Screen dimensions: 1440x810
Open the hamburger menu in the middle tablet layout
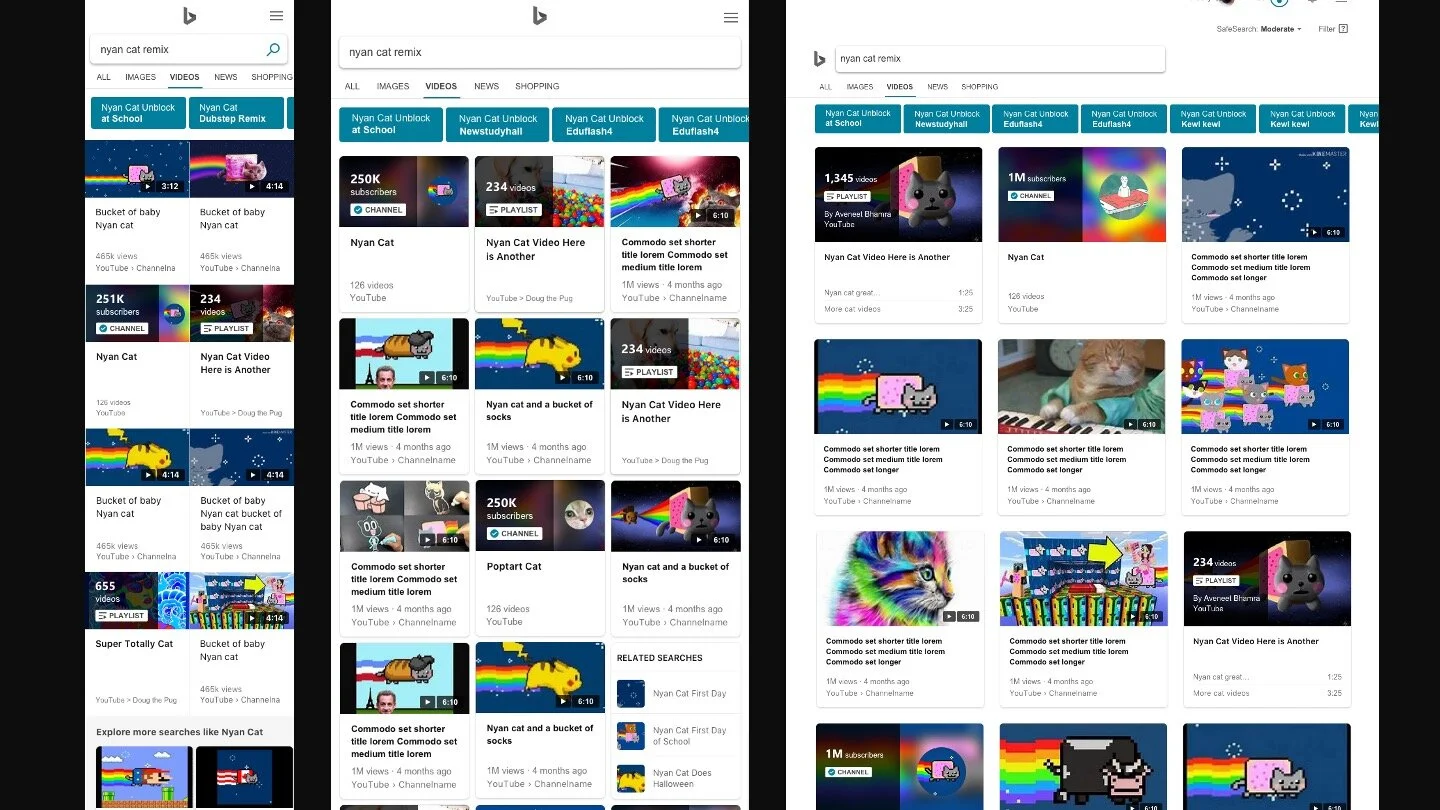[731, 18]
